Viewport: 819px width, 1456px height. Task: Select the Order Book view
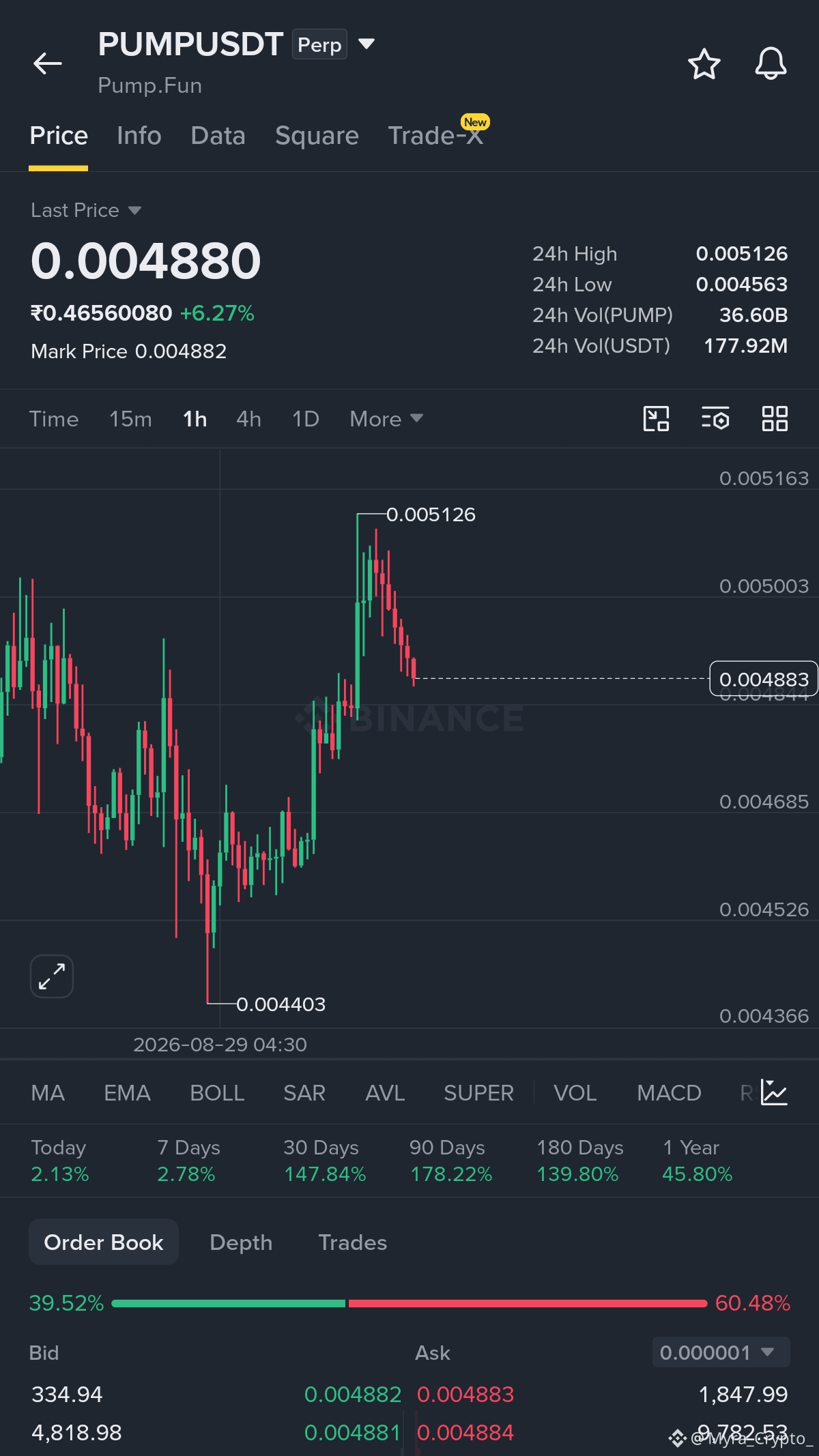104,1242
